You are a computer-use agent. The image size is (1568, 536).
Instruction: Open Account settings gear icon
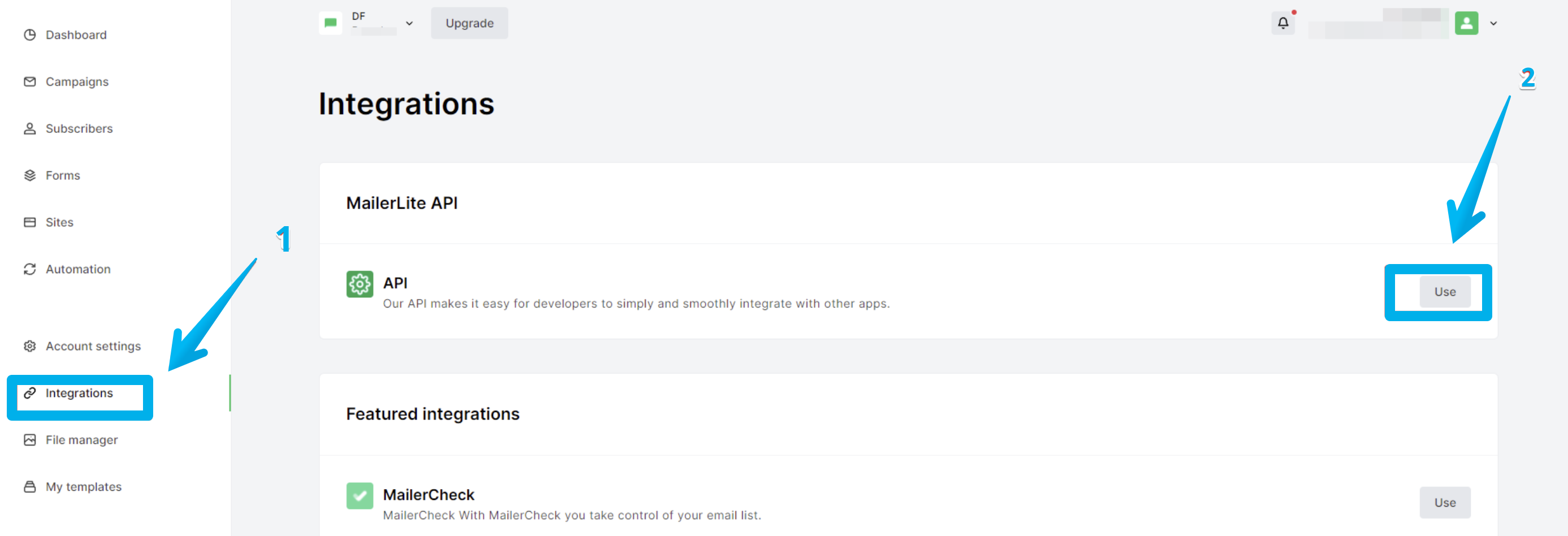click(30, 345)
